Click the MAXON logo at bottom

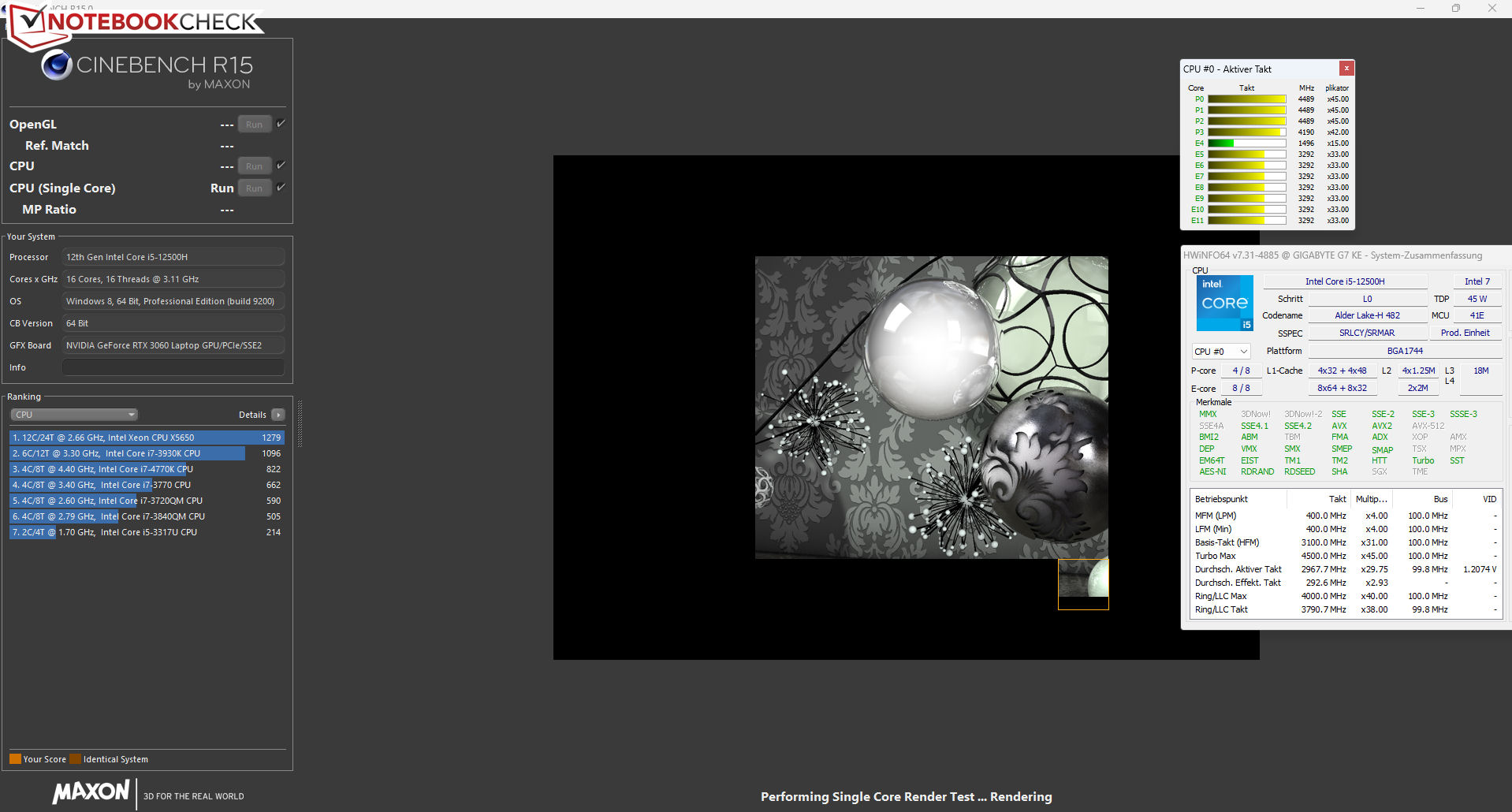[x=91, y=792]
